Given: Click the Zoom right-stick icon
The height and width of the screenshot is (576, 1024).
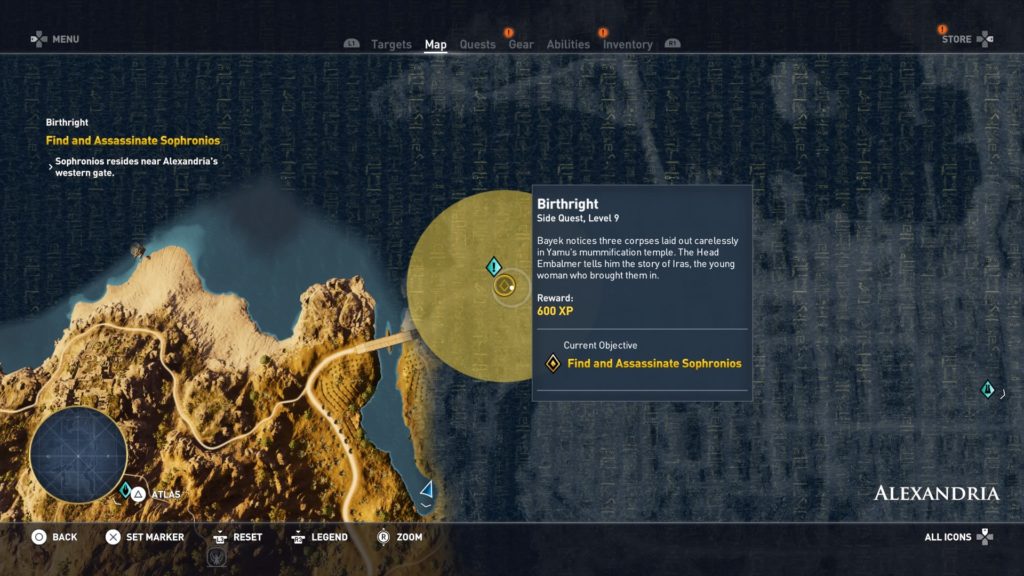Looking at the screenshot, I should click(x=382, y=537).
